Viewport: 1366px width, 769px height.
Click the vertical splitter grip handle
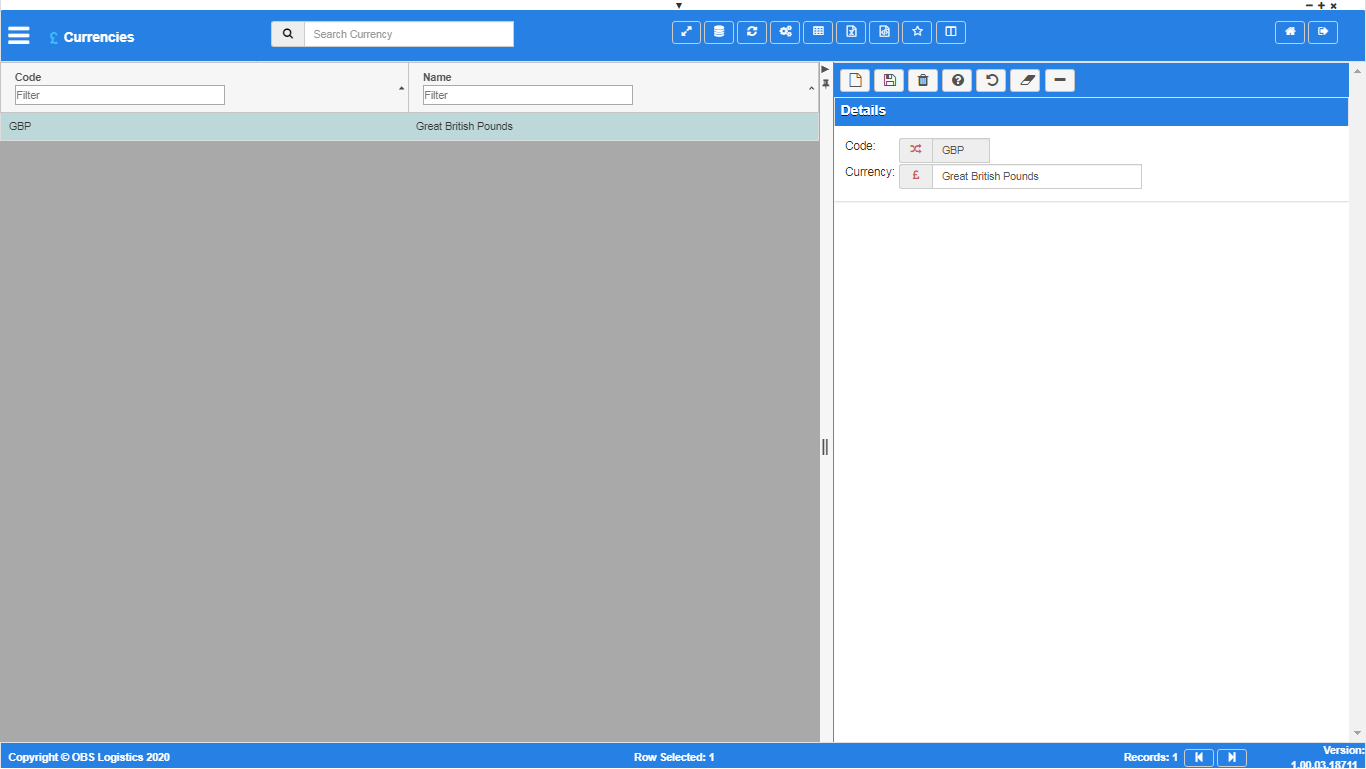[x=825, y=447]
